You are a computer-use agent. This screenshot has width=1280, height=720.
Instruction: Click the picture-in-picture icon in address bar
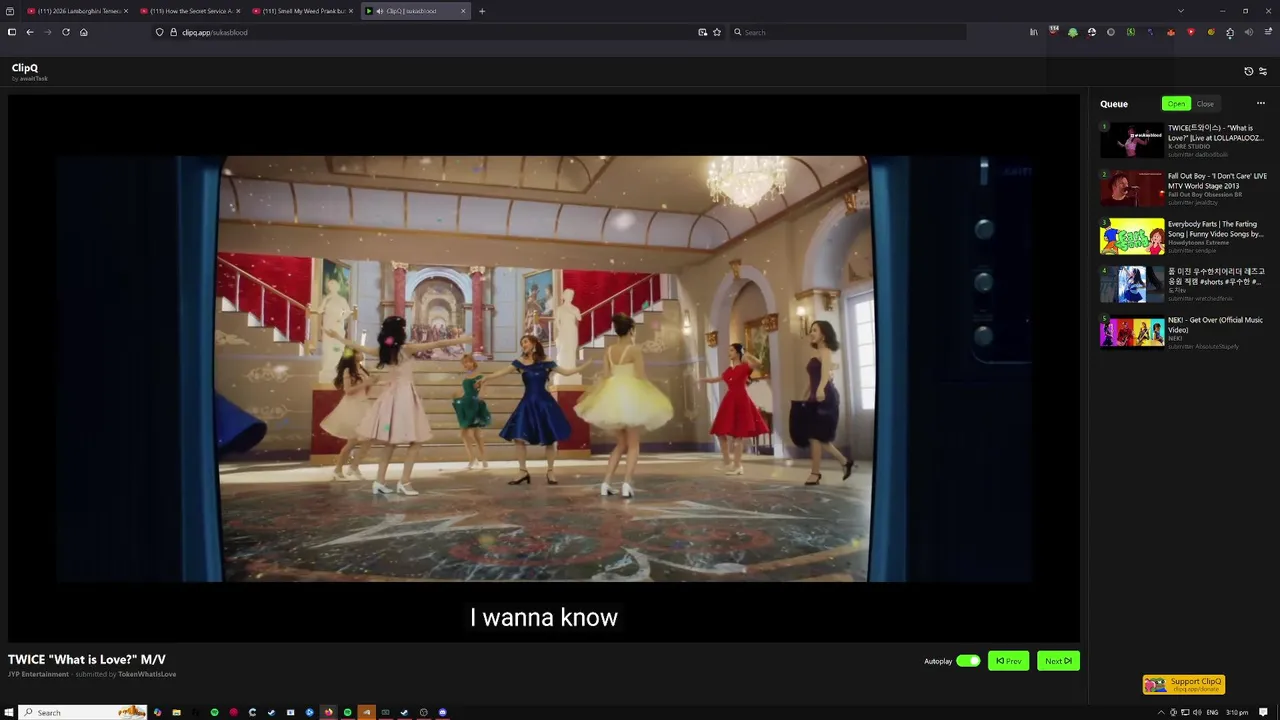point(702,32)
